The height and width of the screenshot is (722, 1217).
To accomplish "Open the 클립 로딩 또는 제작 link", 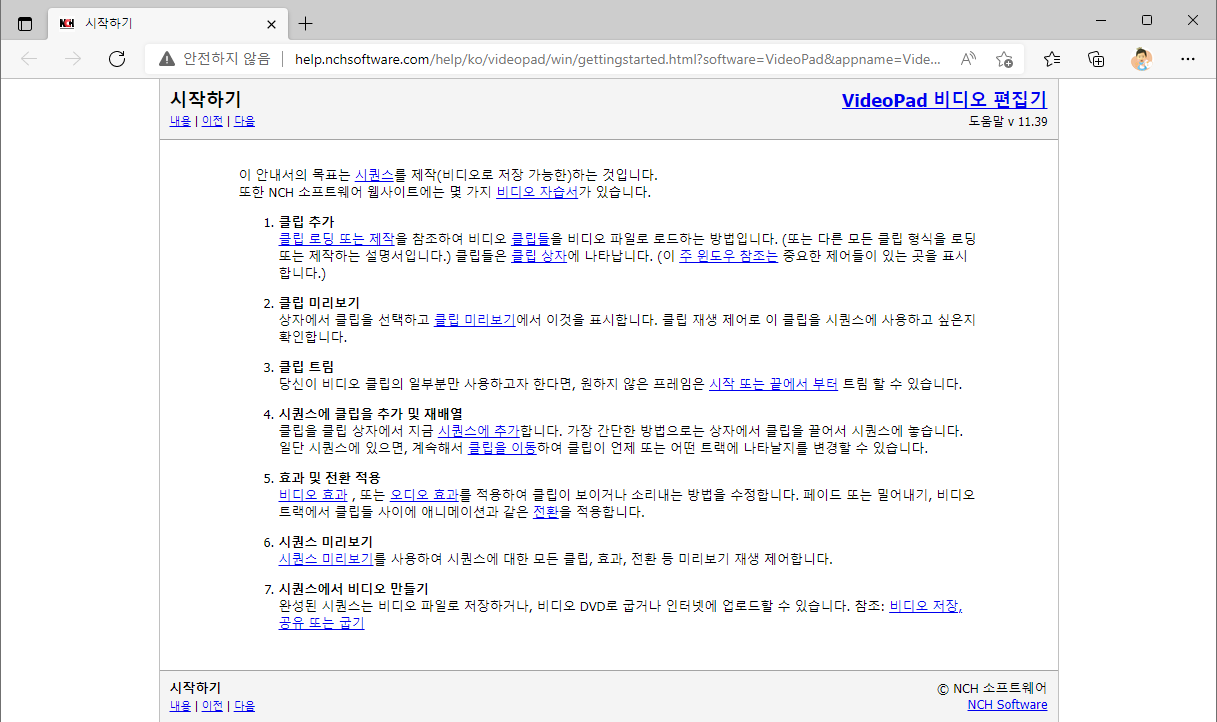I will [x=337, y=239].
